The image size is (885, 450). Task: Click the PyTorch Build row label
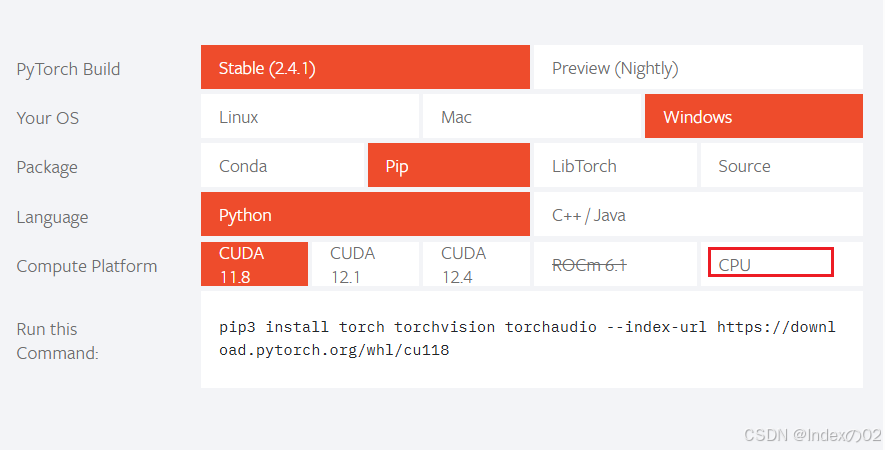tap(68, 69)
